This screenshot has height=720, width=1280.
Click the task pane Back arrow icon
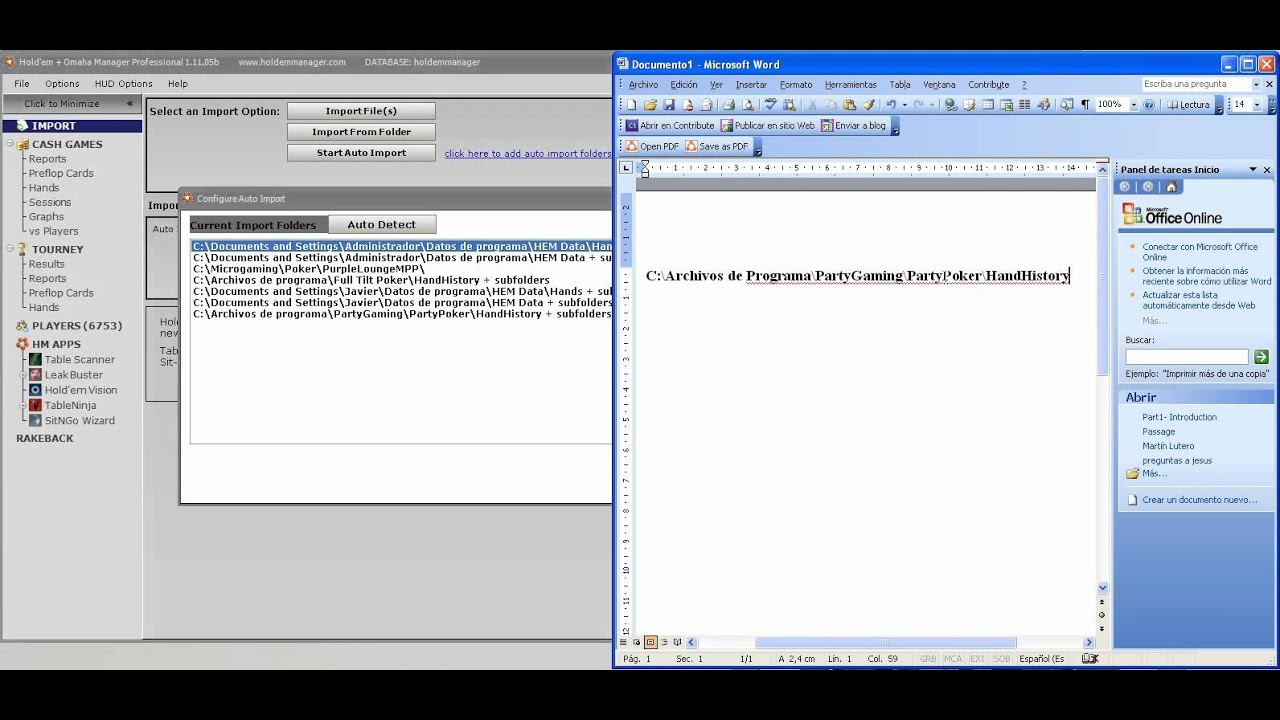click(x=1125, y=187)
